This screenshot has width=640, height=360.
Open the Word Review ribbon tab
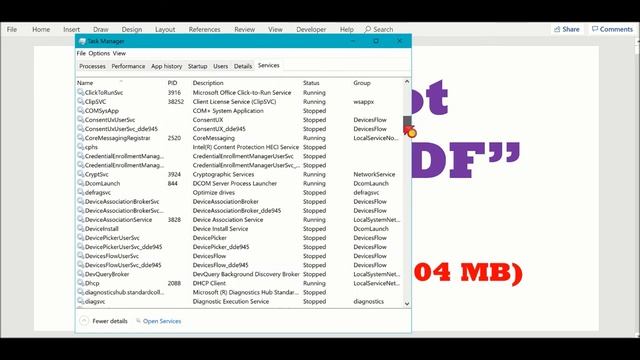244,29
